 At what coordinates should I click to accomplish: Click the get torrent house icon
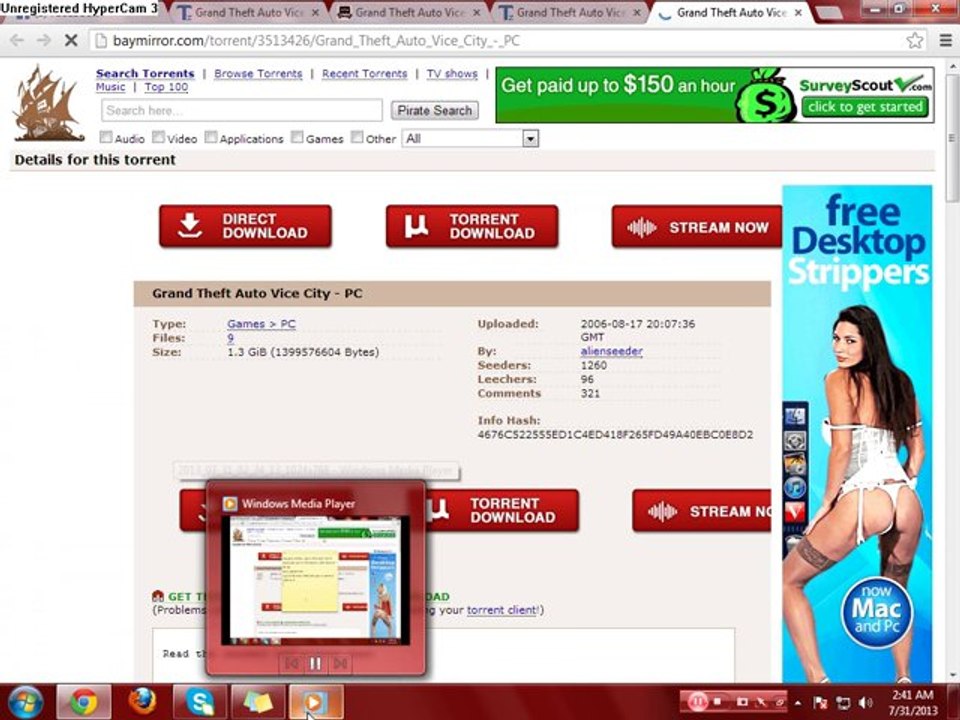pyautogui.click(x=158, y=596)
